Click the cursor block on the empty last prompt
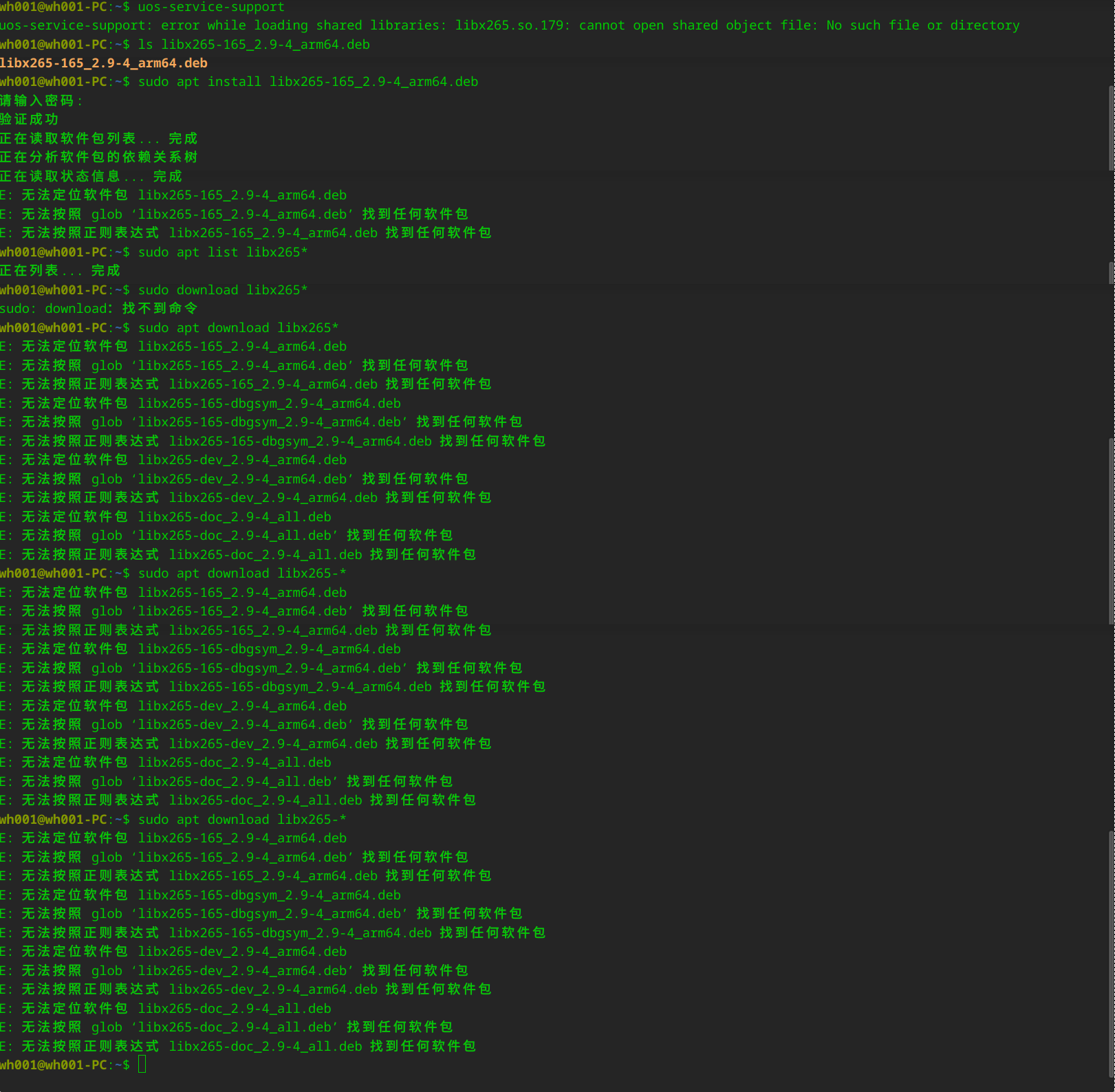 pyautogui.click(x=142, y=1064)
